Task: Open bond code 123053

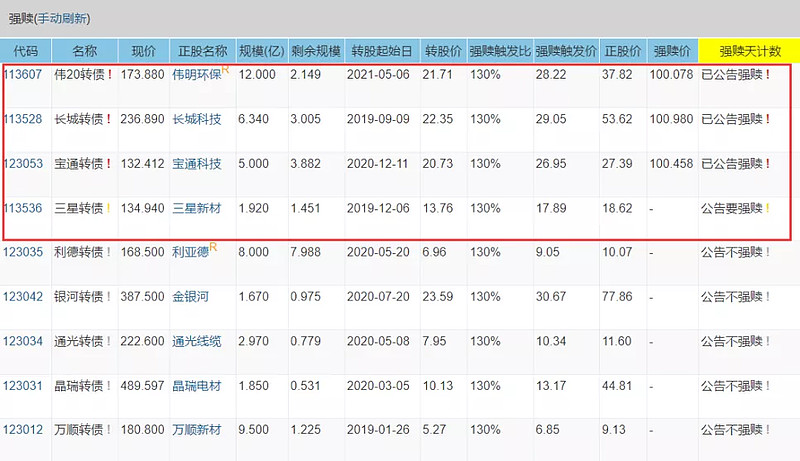Action: click(22, 164)
